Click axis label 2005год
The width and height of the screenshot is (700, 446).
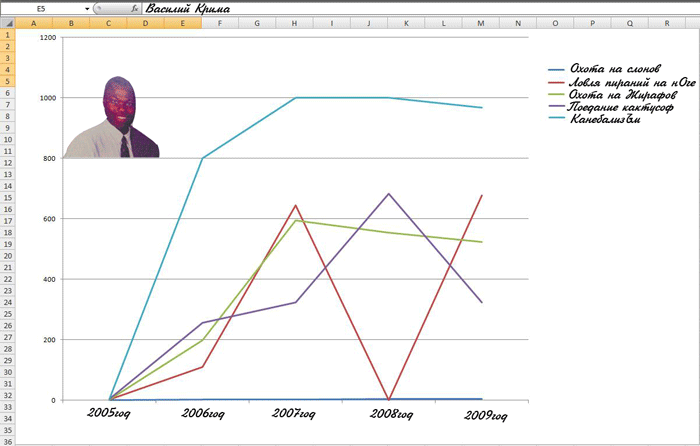coord(108,413)
